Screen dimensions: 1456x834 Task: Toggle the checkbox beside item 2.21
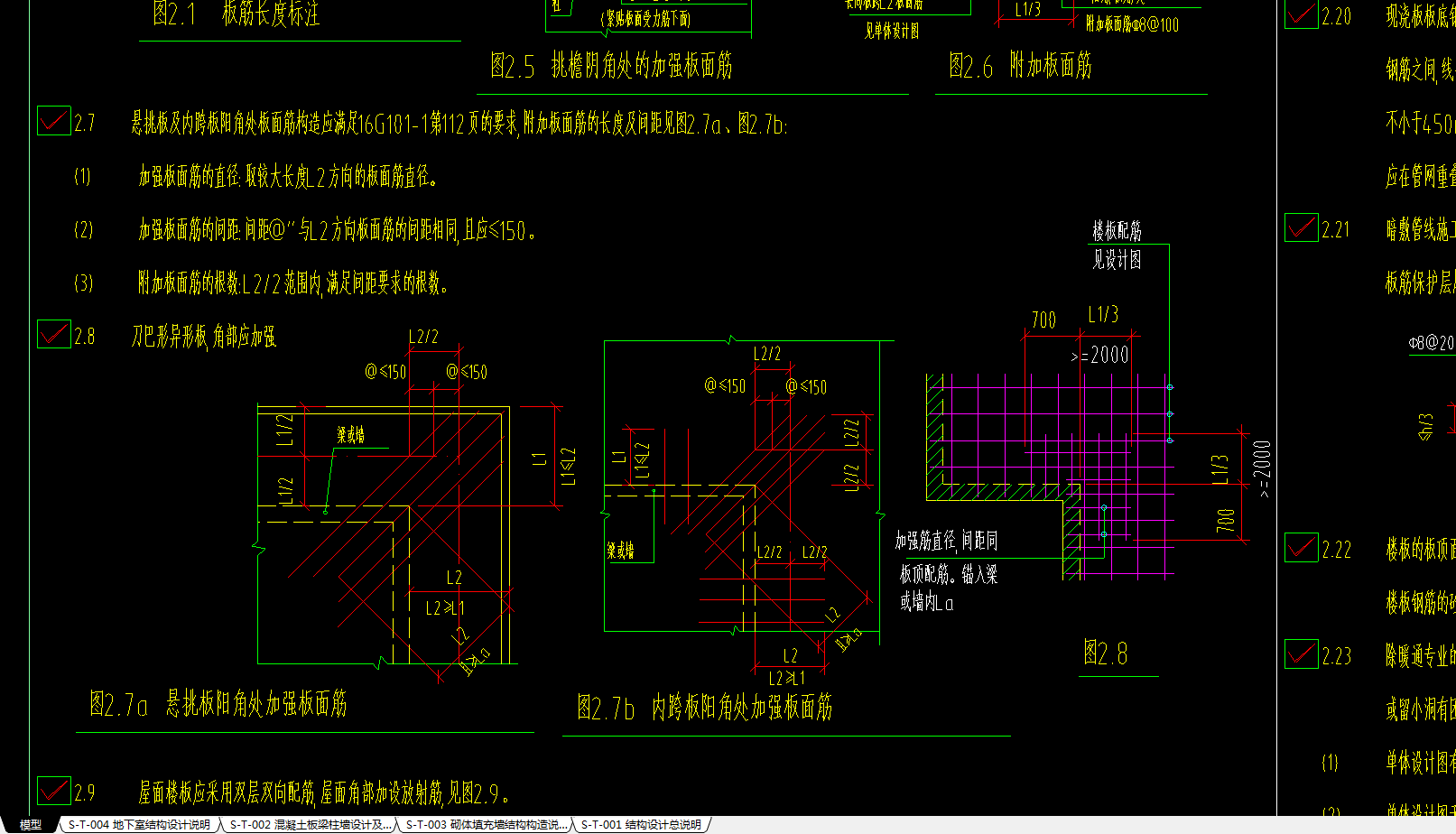(1302, 227)
